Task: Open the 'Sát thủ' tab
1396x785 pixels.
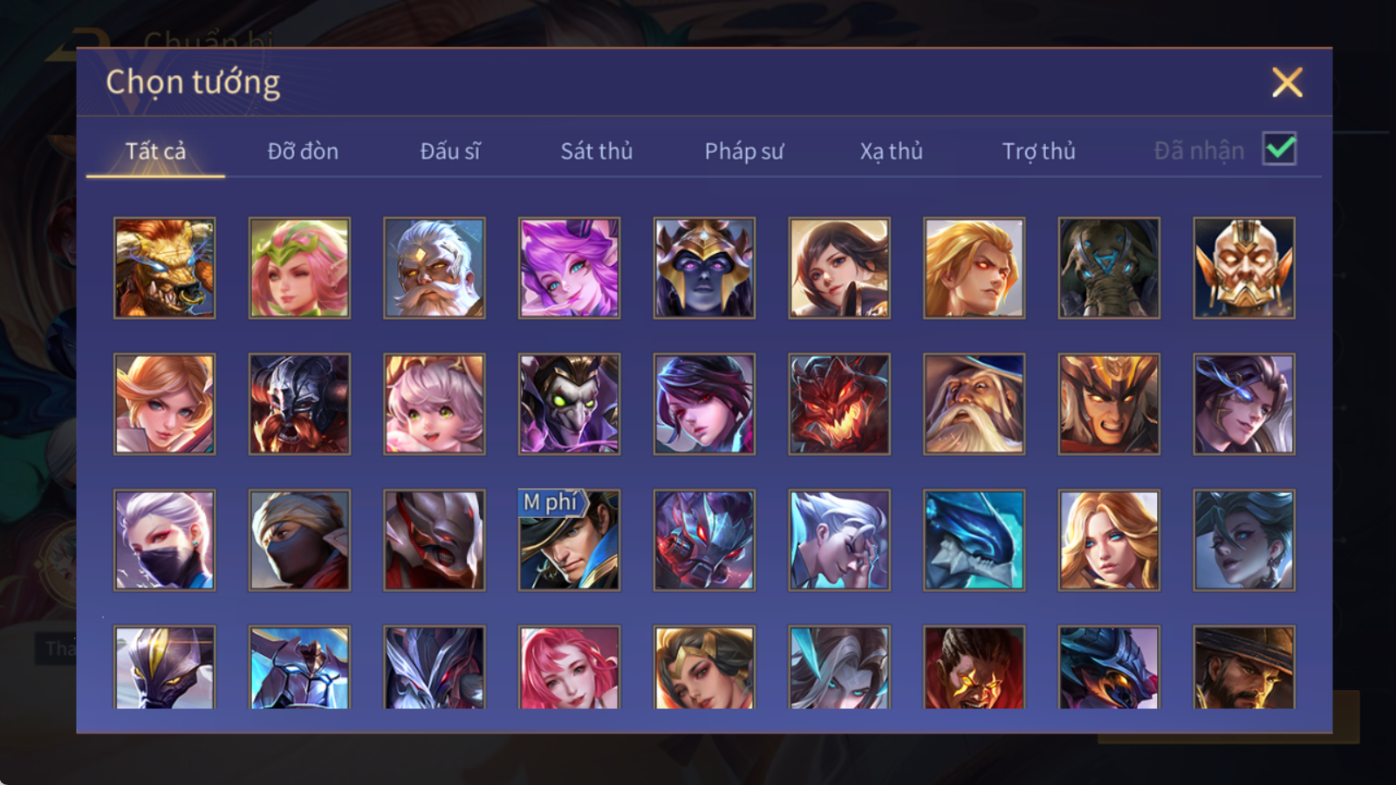Action: click(596, 151)
